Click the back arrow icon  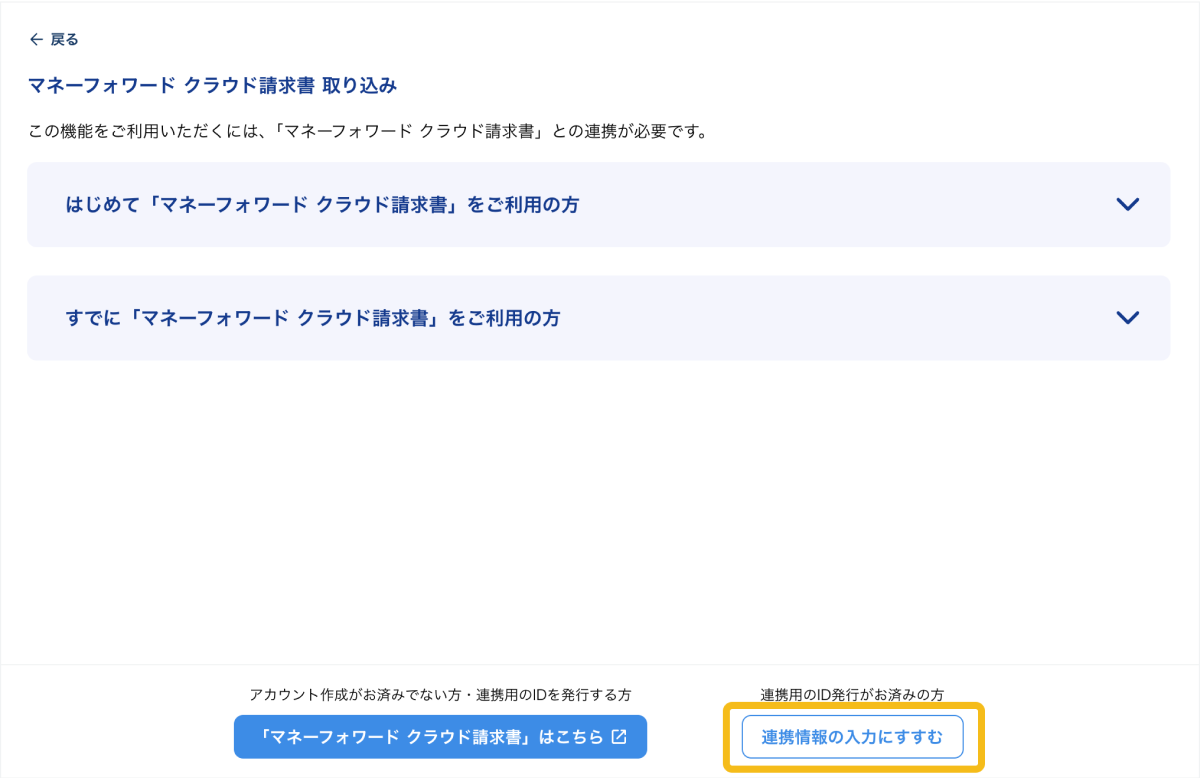(36, 39)
